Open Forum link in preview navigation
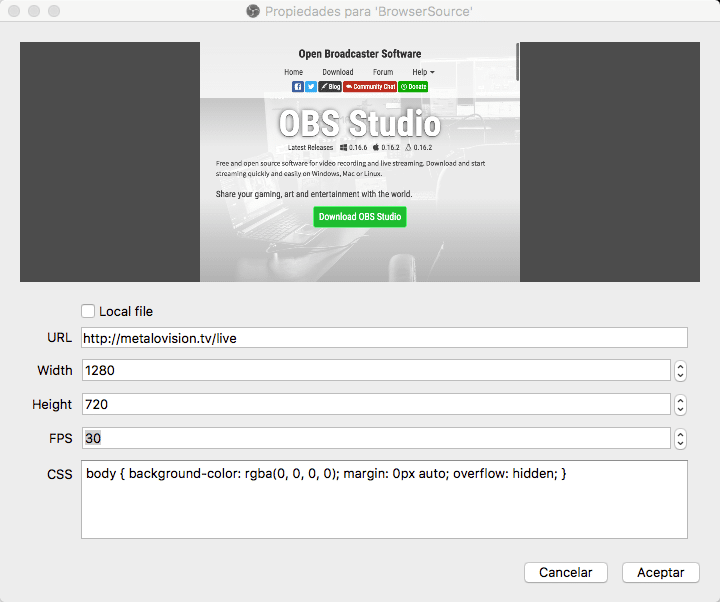The width and height of the screenshot is (720, 602). 383,72
